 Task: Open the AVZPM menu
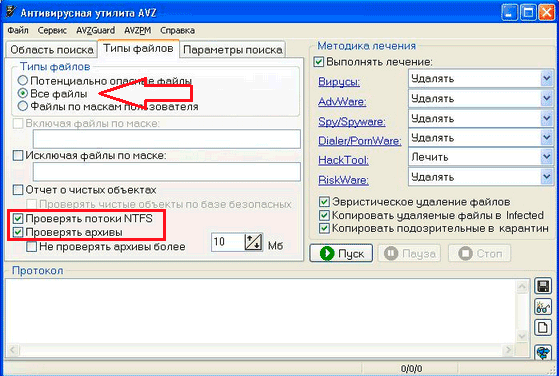[x=138, y=31]
